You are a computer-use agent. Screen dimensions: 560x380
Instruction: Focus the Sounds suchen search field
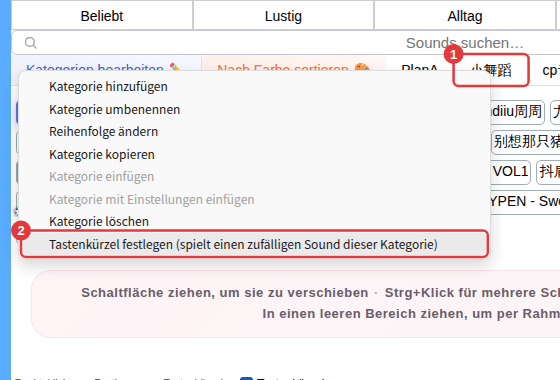point(286,43)
